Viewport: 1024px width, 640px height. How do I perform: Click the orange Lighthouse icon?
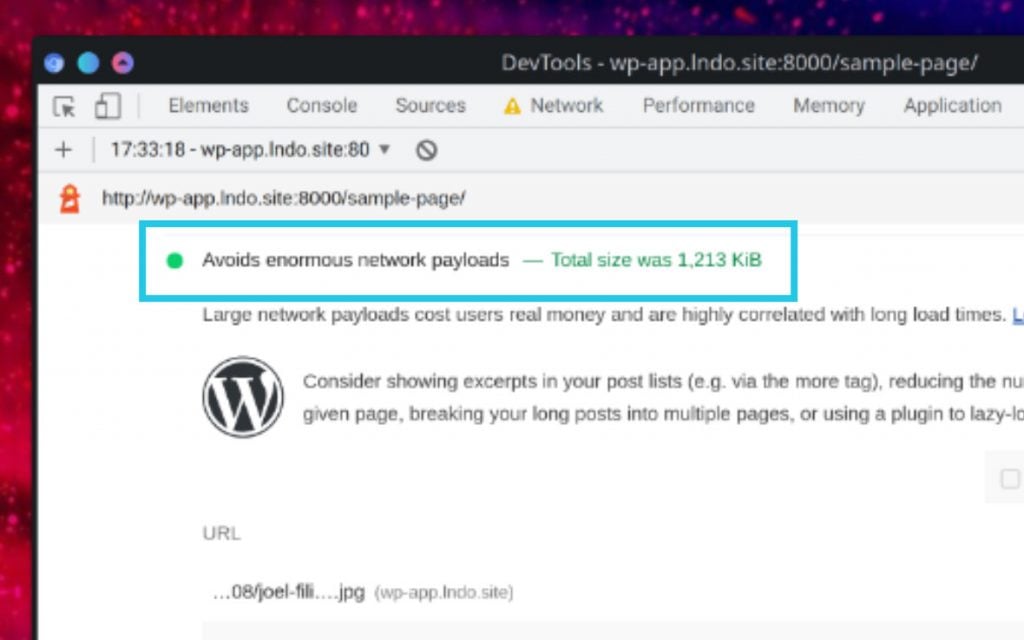pos(69,198)
